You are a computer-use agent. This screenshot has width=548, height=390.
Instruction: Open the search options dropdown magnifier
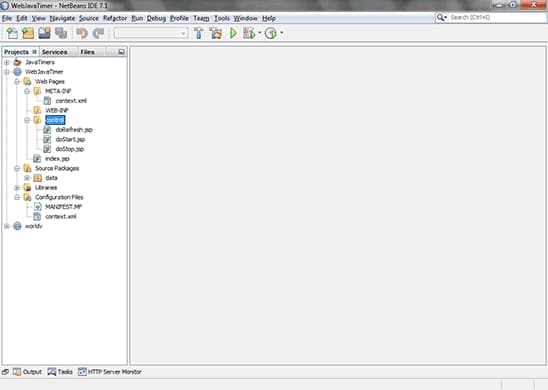441,17
